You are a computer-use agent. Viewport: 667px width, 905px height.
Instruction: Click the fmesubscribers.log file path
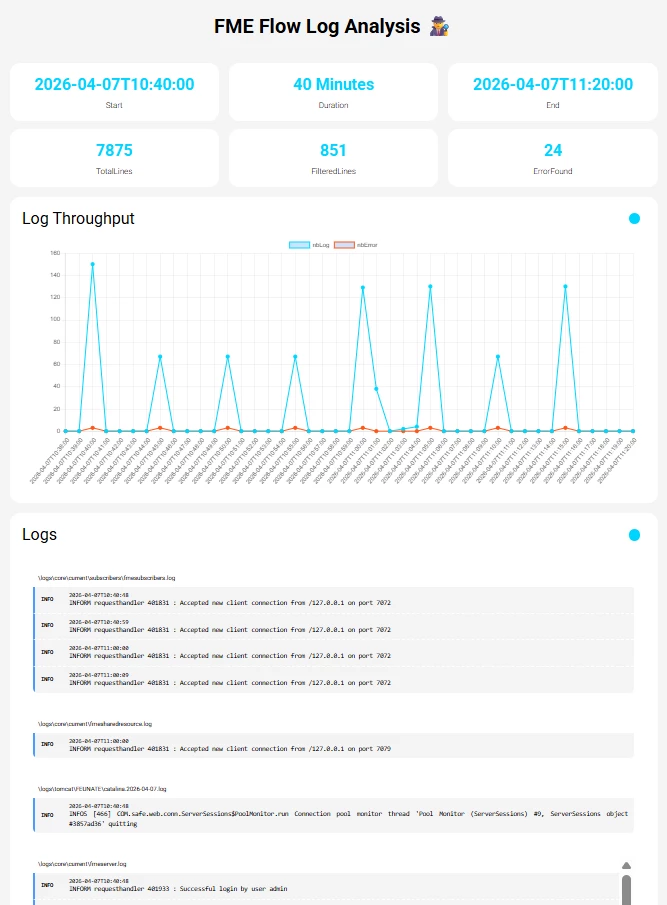pyautogui.click(x=107, y=578)
